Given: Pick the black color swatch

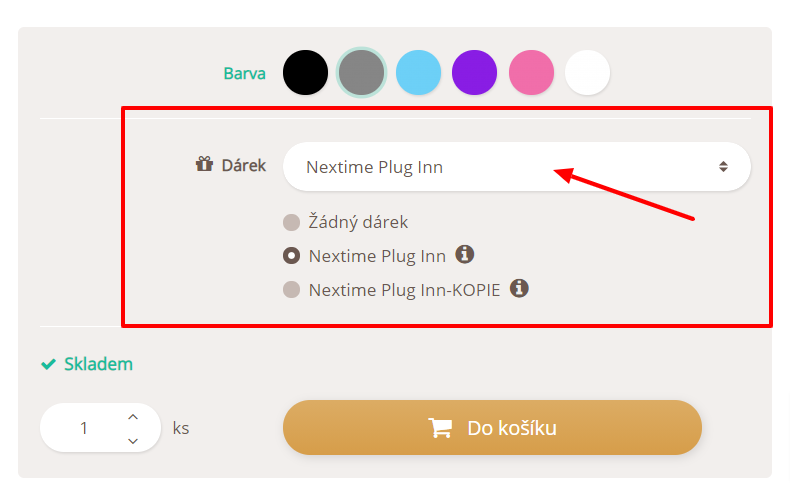Looking at the screenshot, I should 305,73.
